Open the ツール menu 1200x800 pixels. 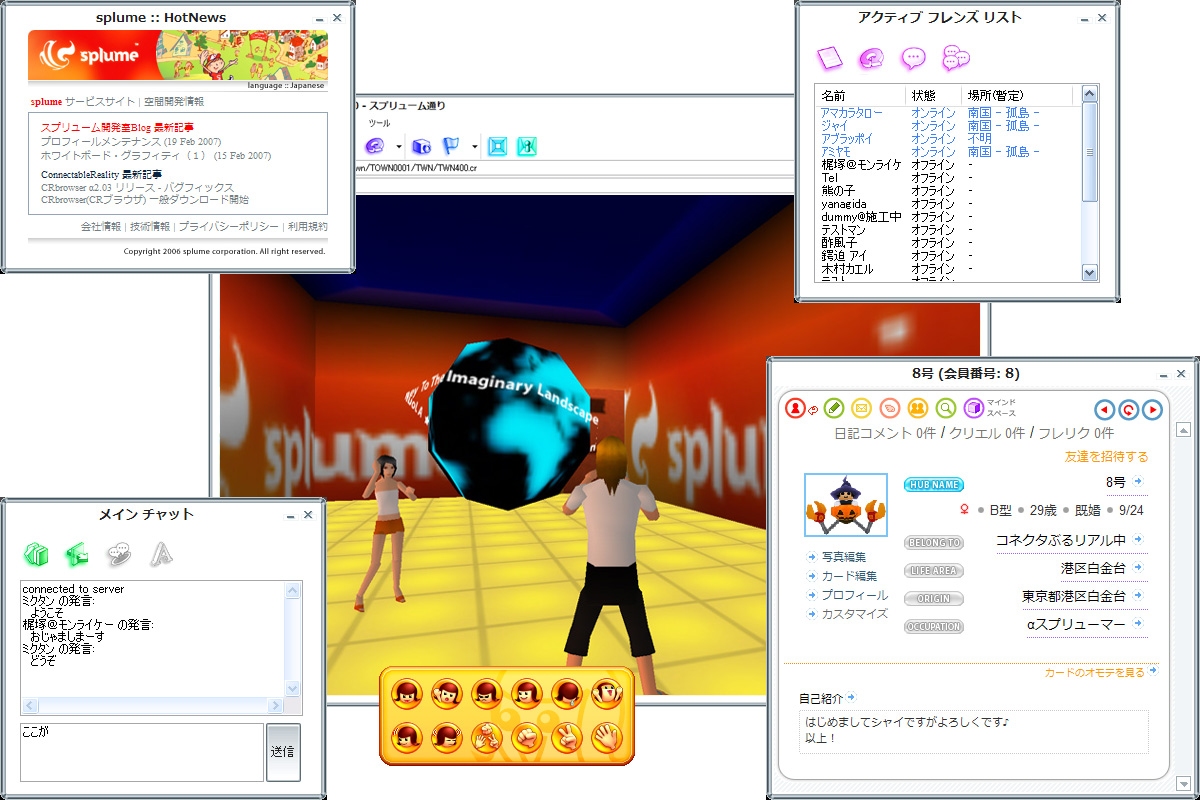380,122
